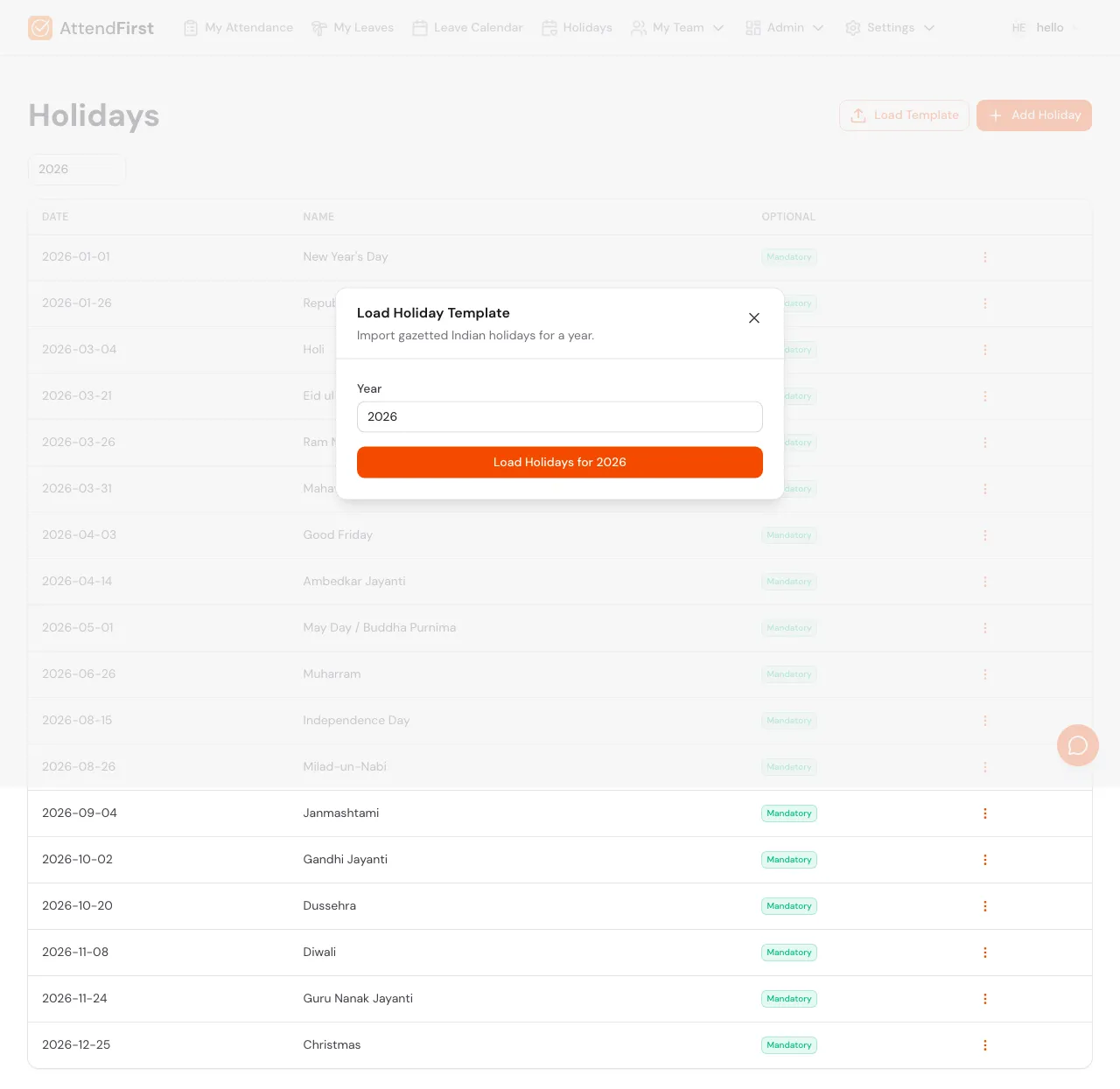Image resolution: width=1120 pixels, height=1089 pixels.
Task: Click the Load Holidays for 2026 button
Action: 559,462
